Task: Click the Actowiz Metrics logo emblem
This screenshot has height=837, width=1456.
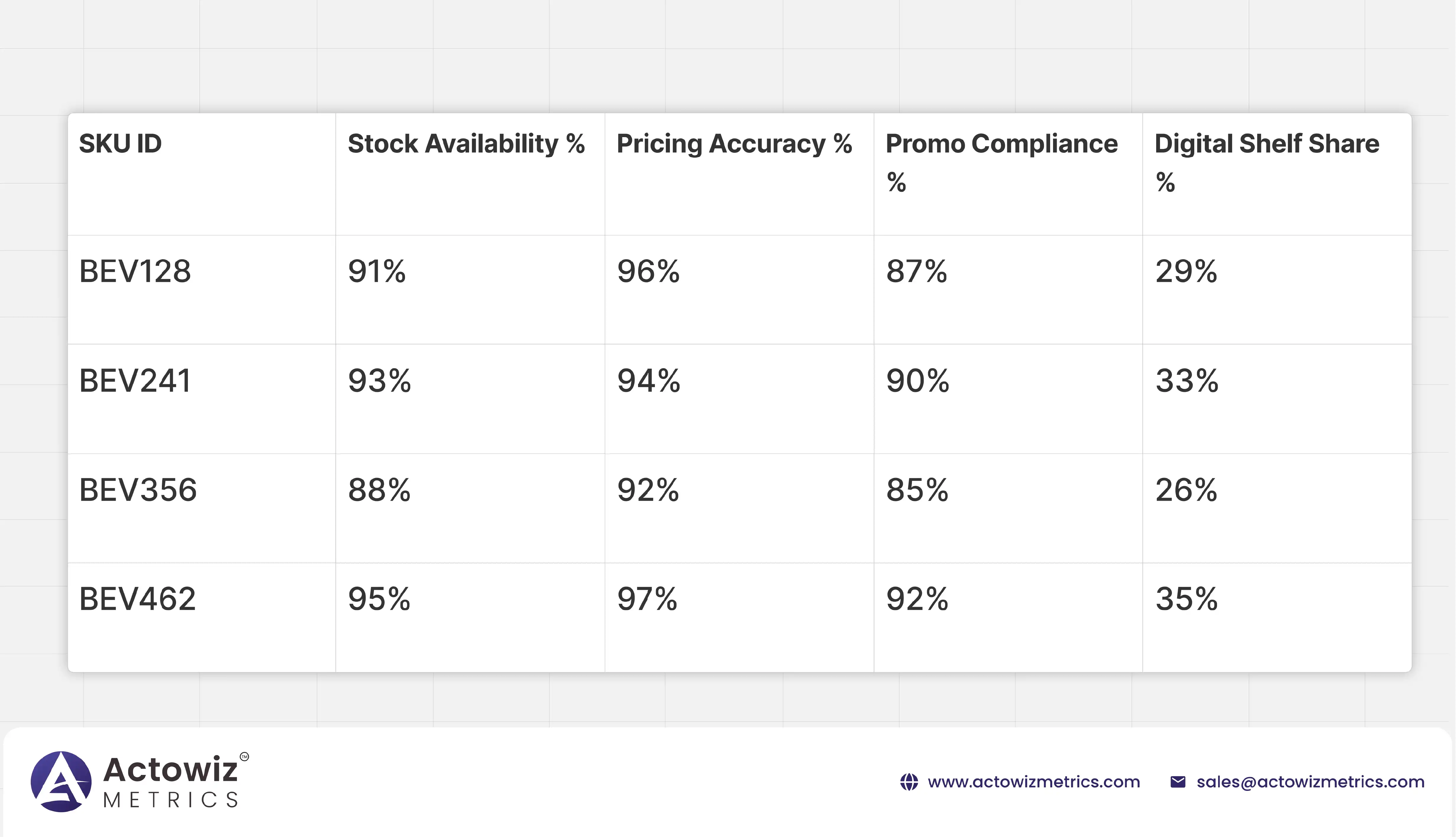Action: pos(61,781)
